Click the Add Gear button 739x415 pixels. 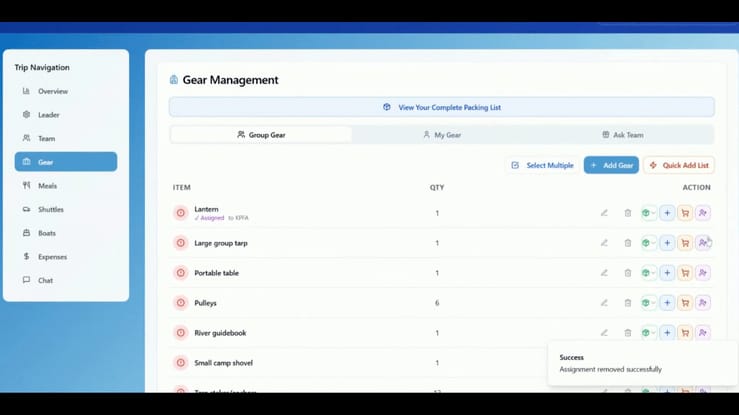pos(611,165)
